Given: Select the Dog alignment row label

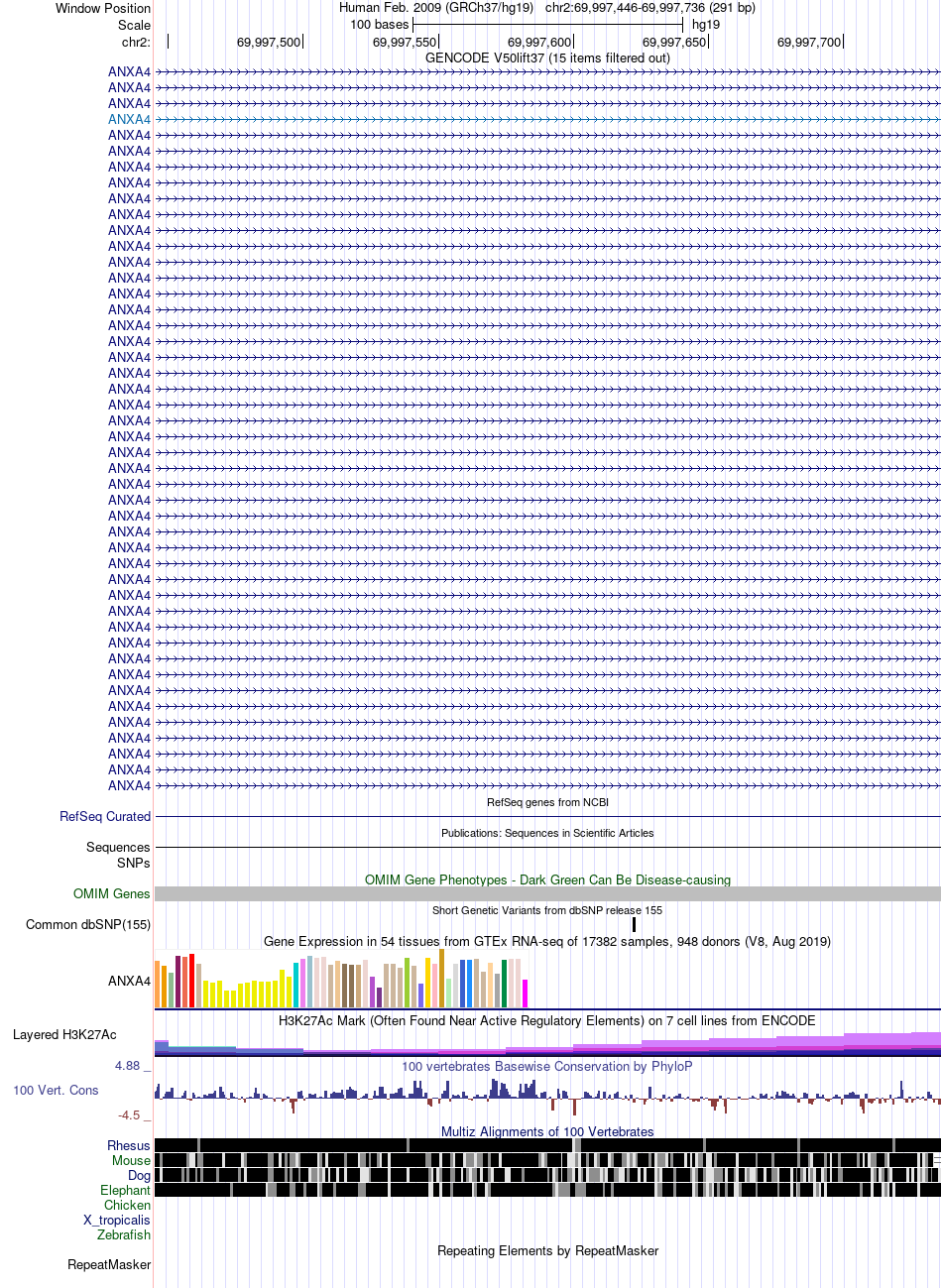Looking at the screenshot, I should pyautogui.click(x=140, y=1176).
